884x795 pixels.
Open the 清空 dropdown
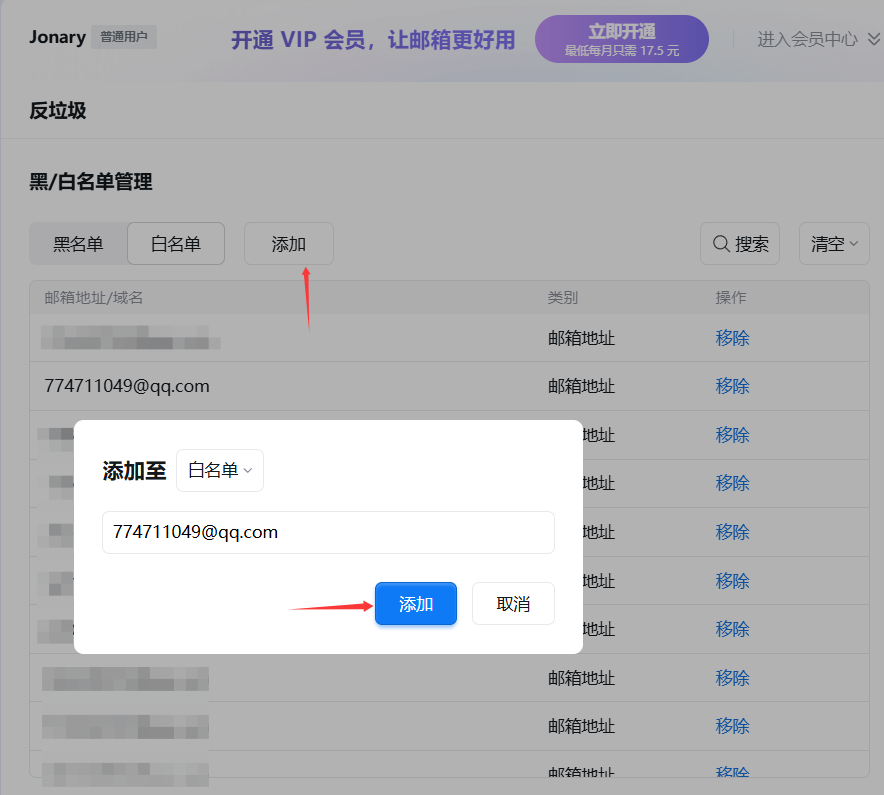(x=834, y=244)
